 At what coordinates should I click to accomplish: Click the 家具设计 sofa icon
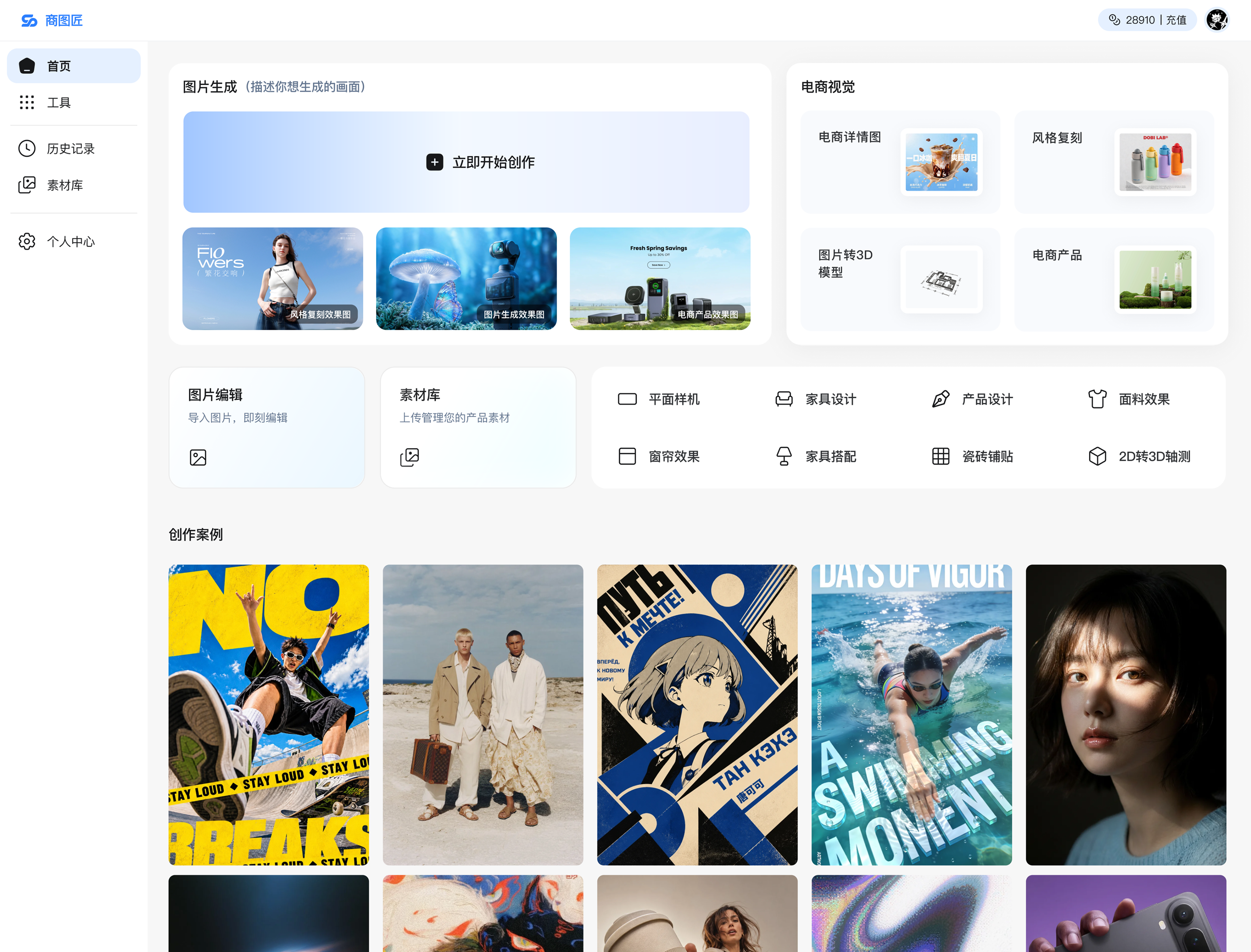(x=784, y=399)
